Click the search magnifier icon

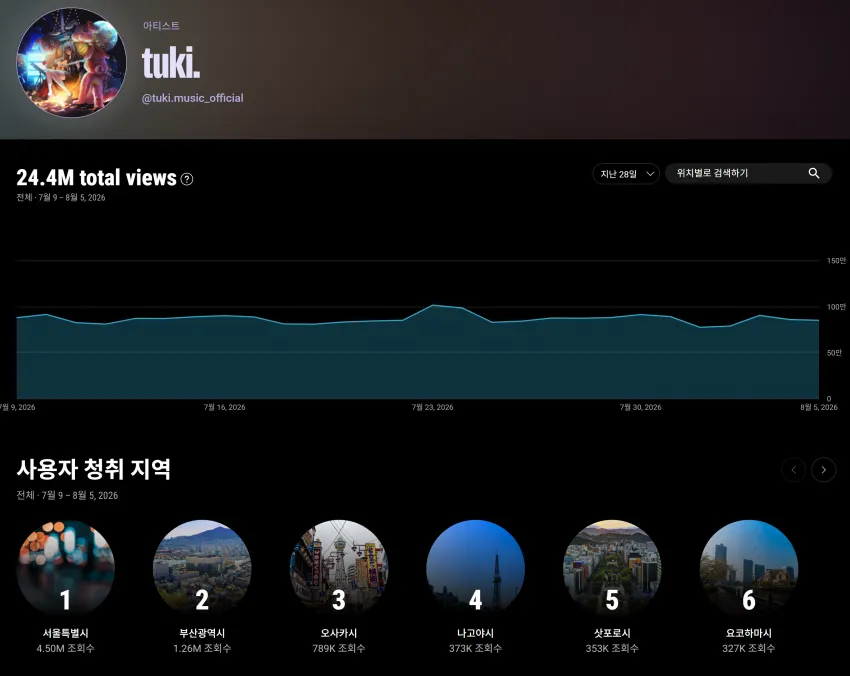click(814, 173)
